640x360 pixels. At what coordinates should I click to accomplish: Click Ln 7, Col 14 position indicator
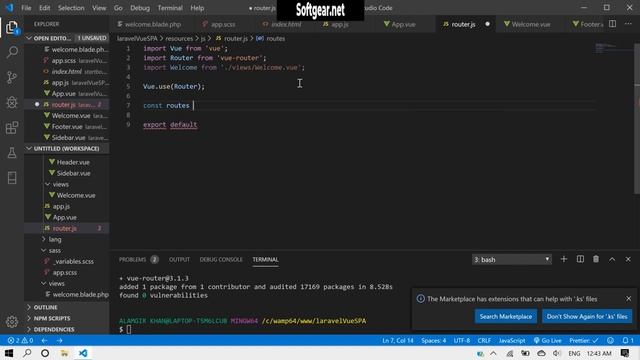click(398, 340)
